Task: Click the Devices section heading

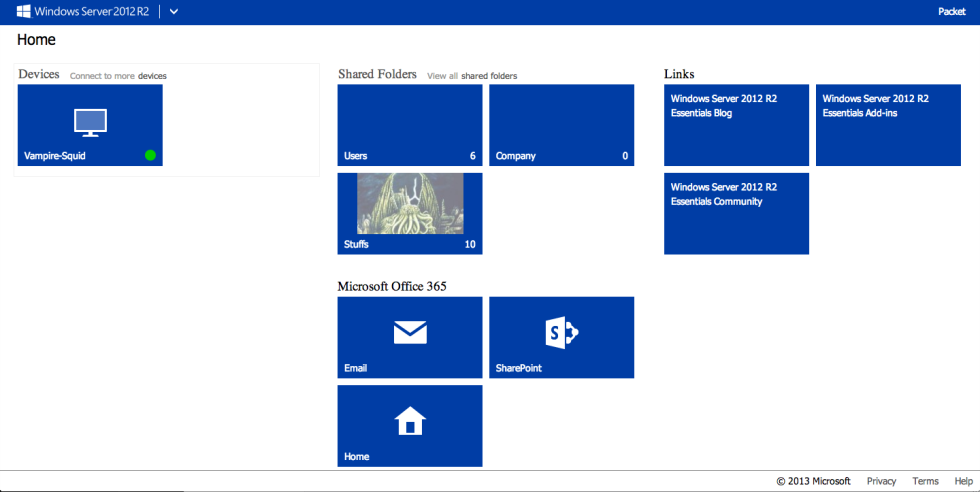Action: (39, 74)
